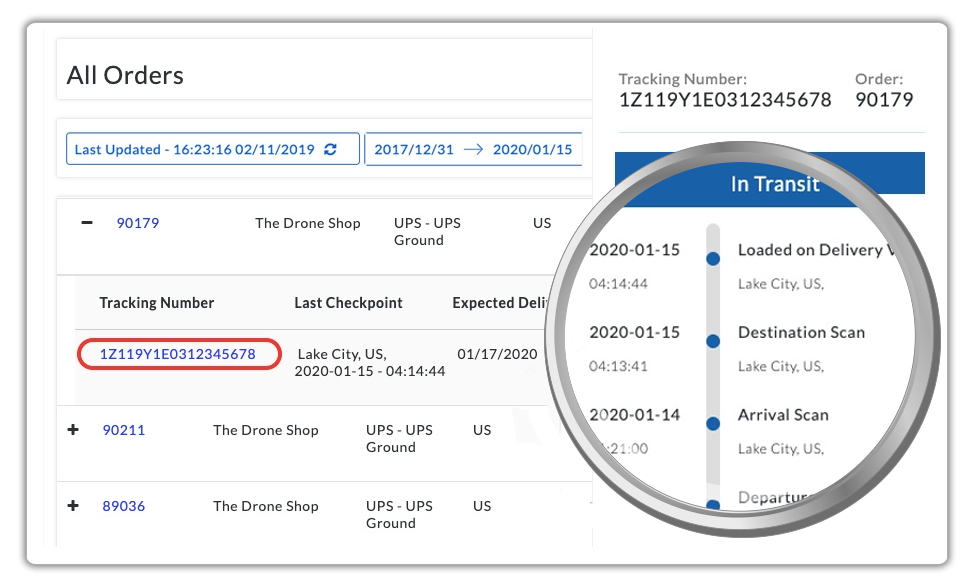Click the order number 90179 in detail panel
The width and height of the screenshot is (972, 586).
tap(884, 100)
